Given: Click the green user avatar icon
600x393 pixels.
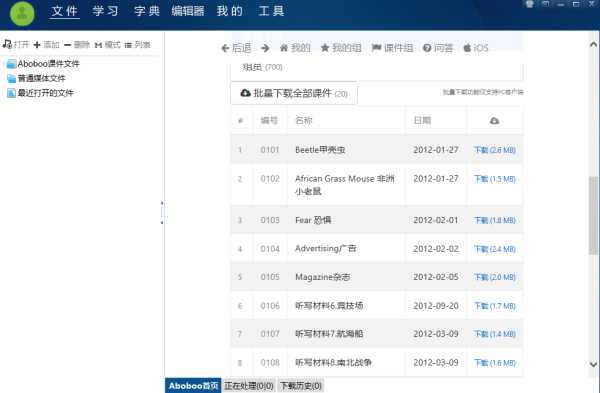Looking at the screenshot, I should tap(22, 13).
